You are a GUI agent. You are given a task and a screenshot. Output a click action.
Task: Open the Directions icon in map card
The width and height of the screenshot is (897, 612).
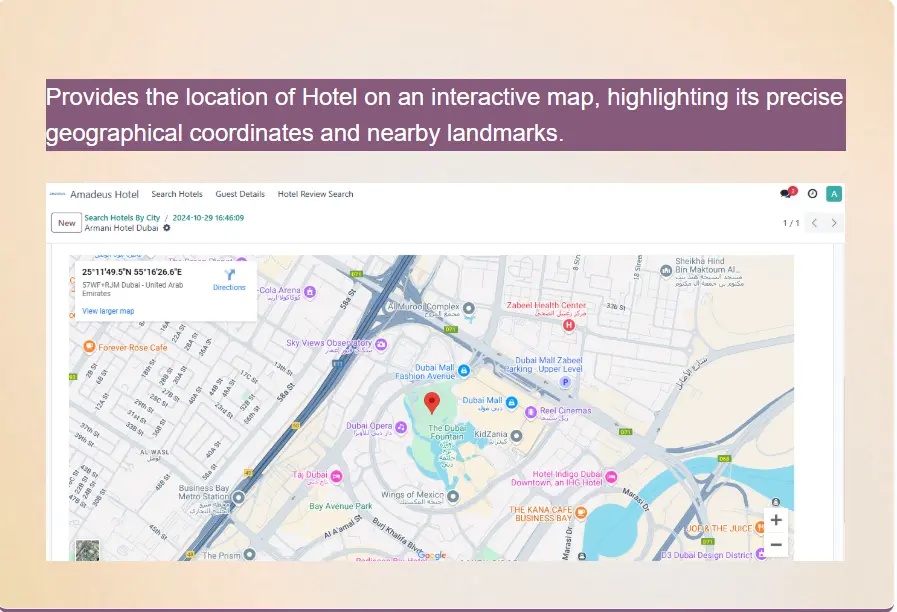coord(229,275)
